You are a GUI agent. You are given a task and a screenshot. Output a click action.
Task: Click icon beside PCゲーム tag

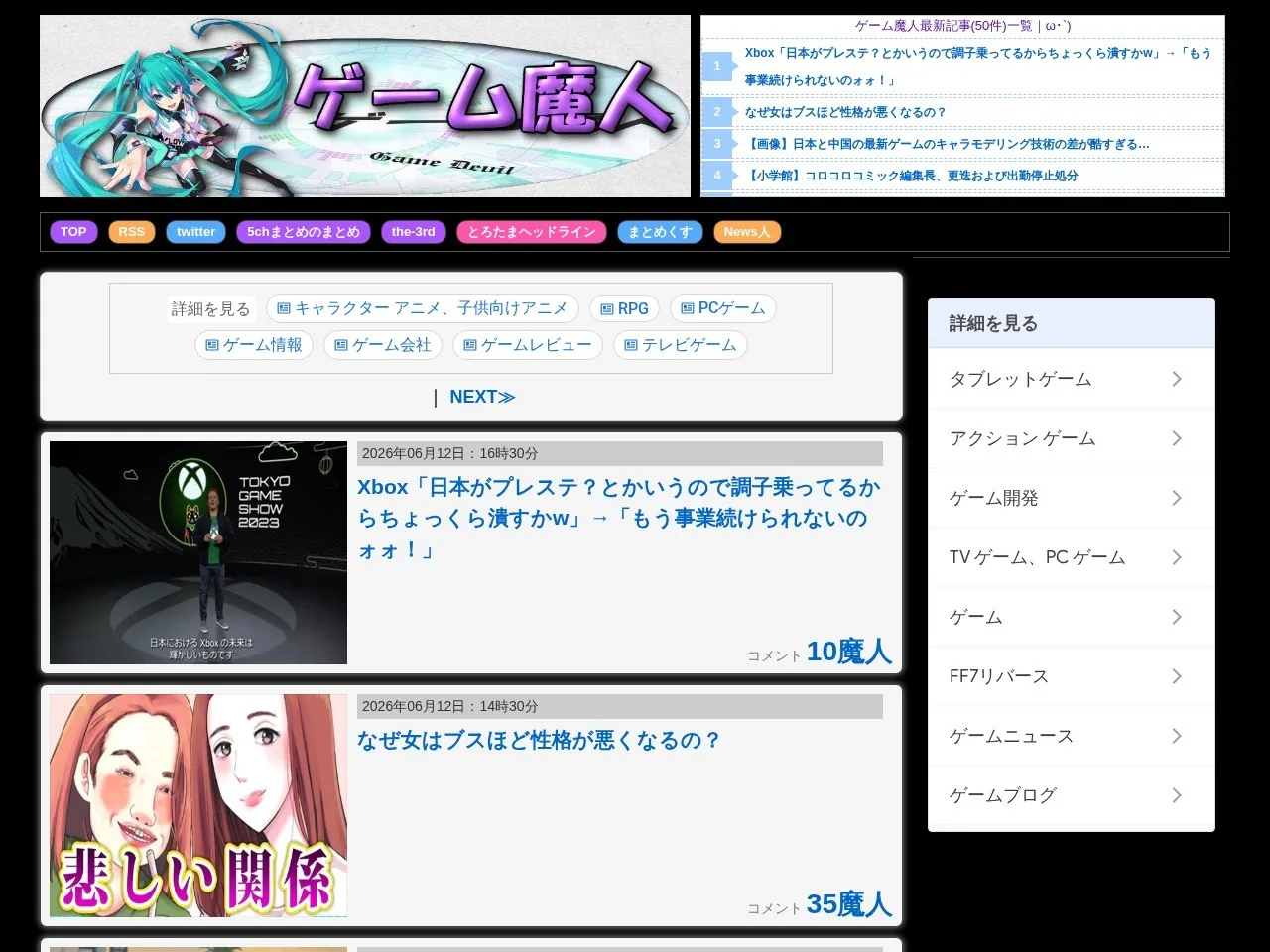tap(688, 308)
